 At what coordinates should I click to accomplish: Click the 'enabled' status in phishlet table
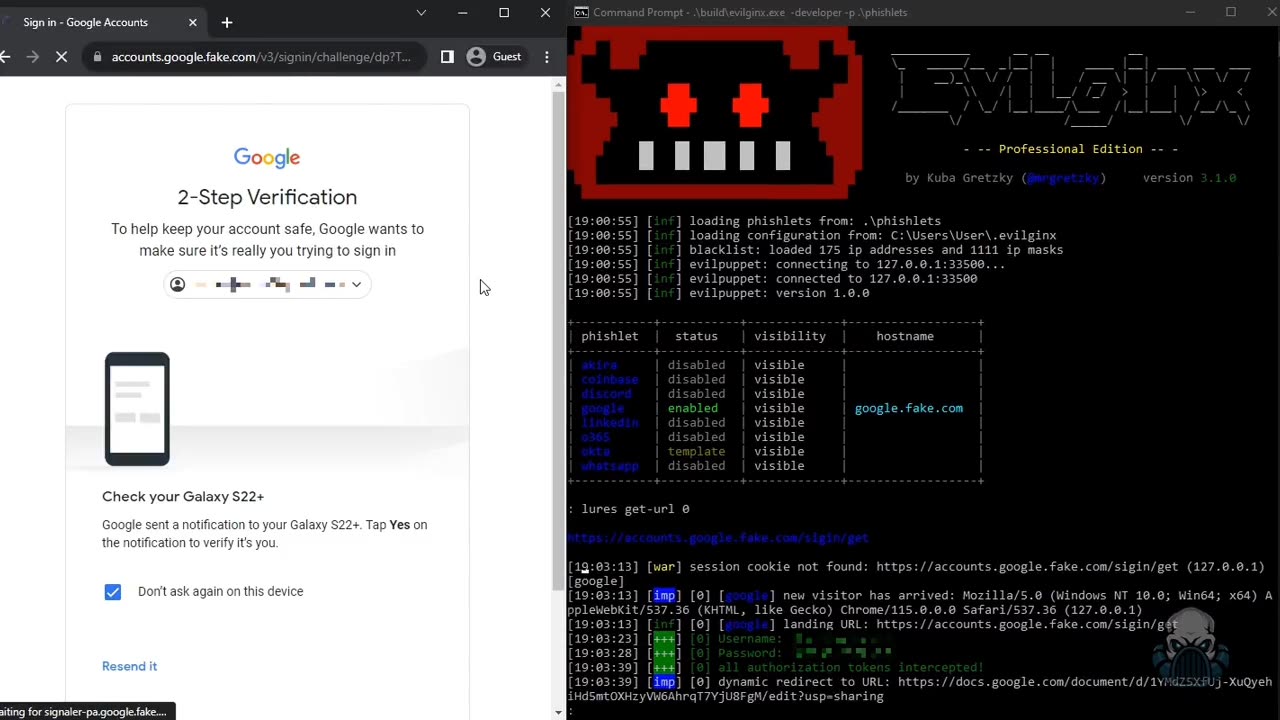693,408
